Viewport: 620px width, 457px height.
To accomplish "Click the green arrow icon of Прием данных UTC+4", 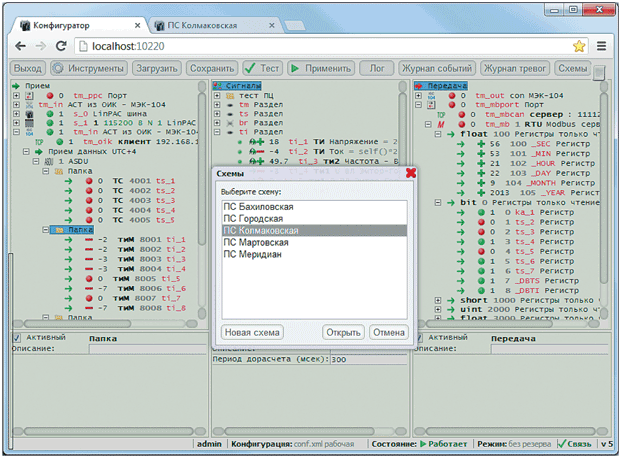I will click(38, 151).
